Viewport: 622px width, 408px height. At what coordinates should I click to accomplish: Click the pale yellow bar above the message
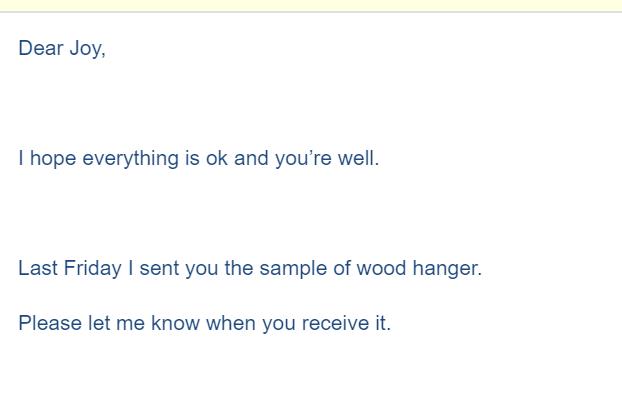click(x=311, y=5)
